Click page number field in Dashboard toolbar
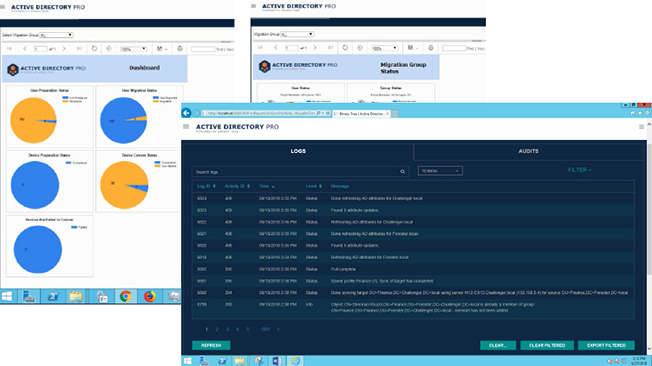This screenshot has width=652, height=366. coord(40,49)
